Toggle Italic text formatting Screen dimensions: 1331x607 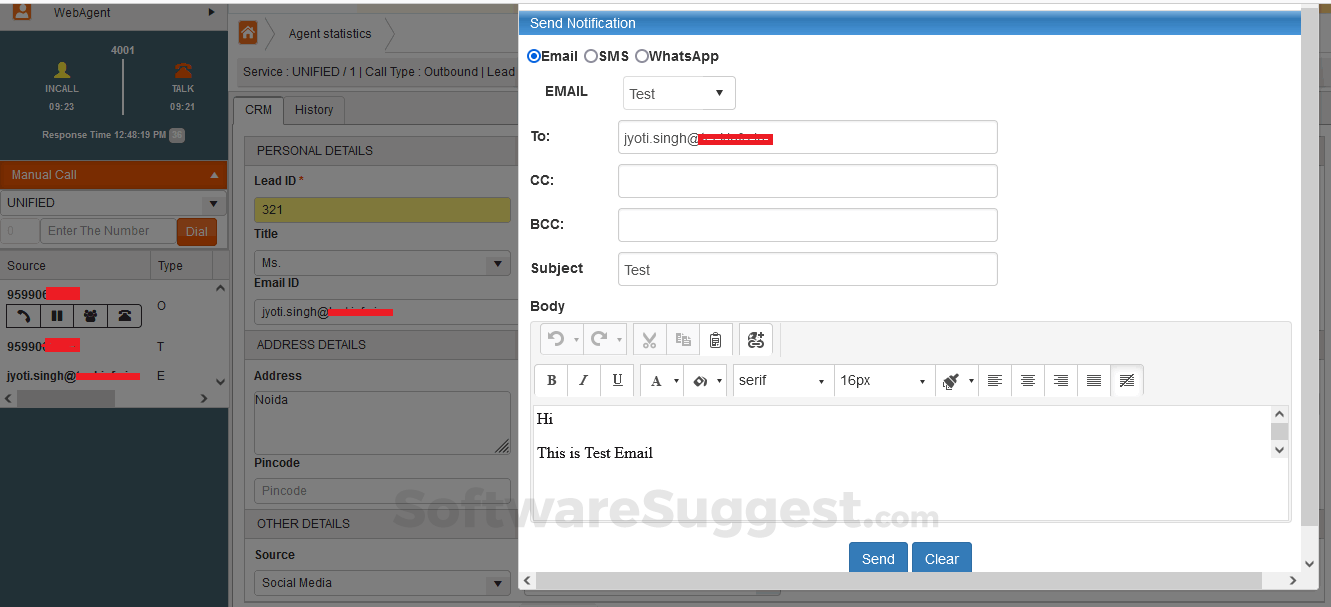pos(584,380)
